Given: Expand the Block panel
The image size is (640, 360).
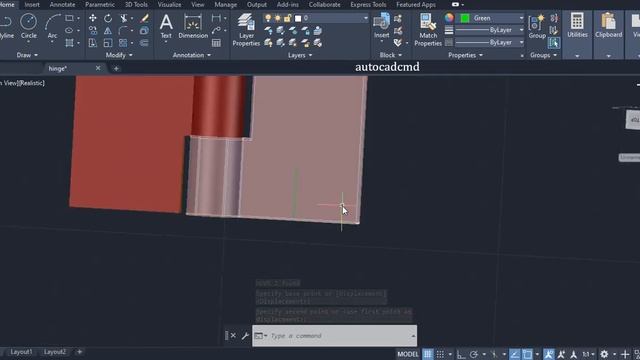Looking at the screenshot, I should tap(391, 55).
